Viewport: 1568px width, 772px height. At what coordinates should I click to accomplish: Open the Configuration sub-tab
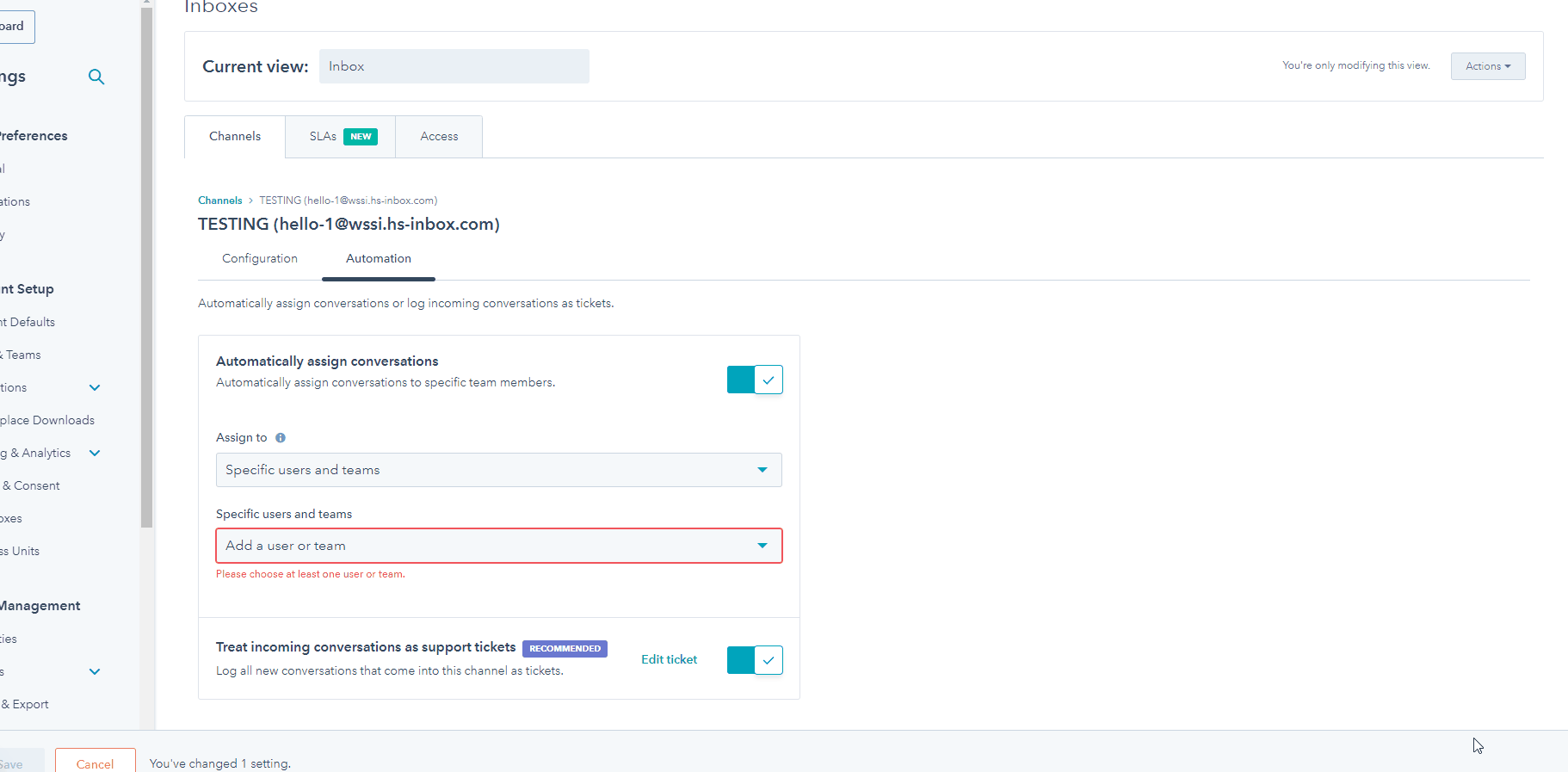pos(260,258)
